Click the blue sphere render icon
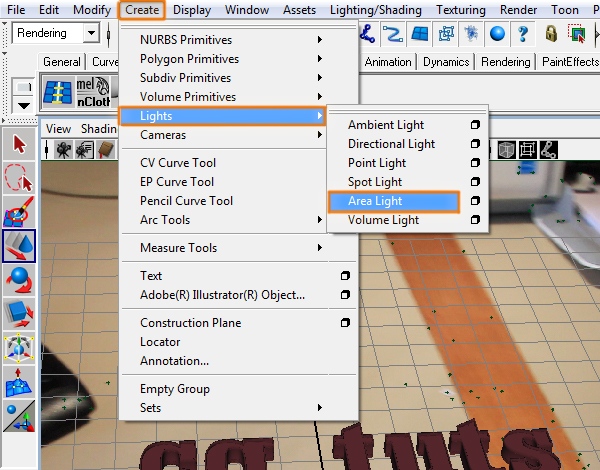This screenshot has height=470, width=600. click(x=497, y=34)
